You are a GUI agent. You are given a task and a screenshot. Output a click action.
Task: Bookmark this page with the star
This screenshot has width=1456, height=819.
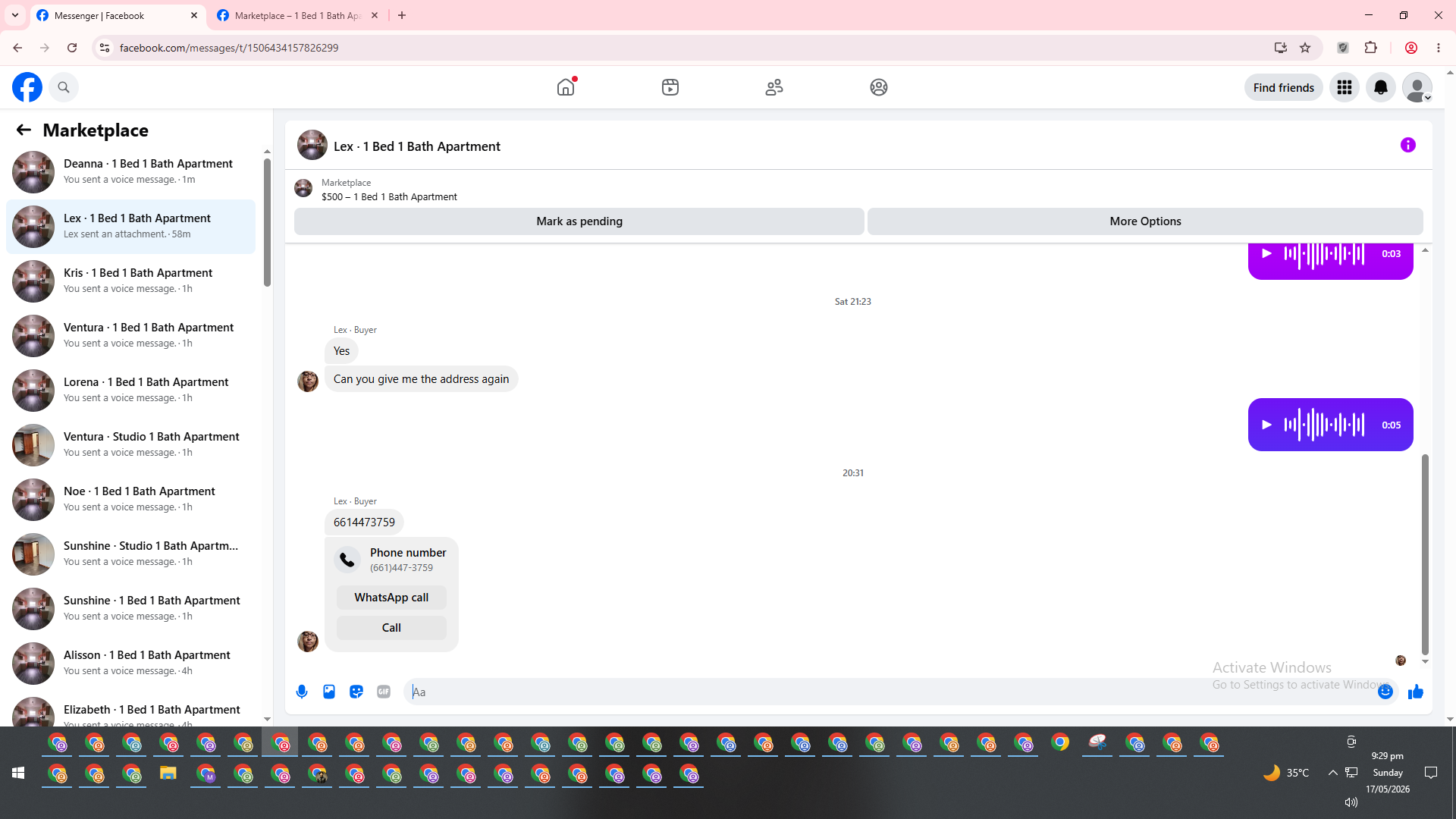(x=1305, y=48)
